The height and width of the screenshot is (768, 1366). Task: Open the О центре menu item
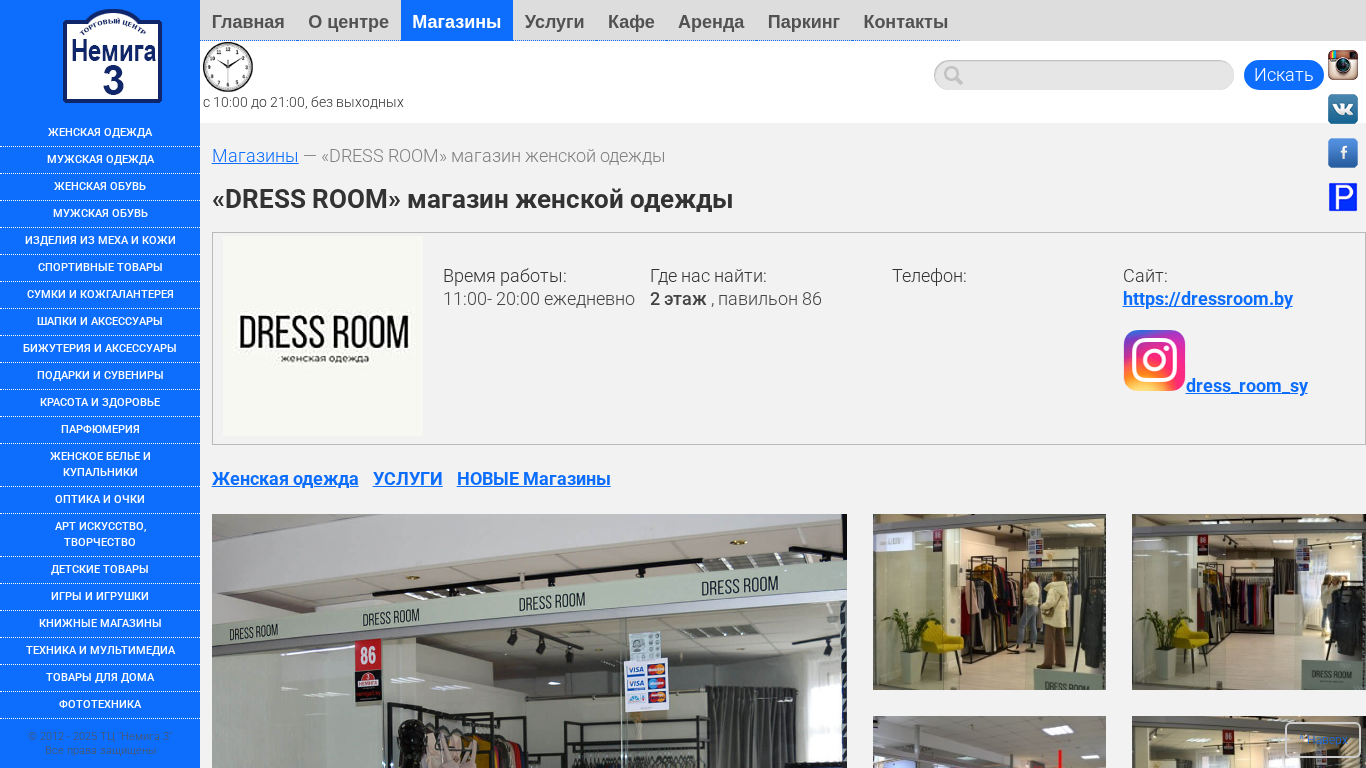tap(348, 21)
